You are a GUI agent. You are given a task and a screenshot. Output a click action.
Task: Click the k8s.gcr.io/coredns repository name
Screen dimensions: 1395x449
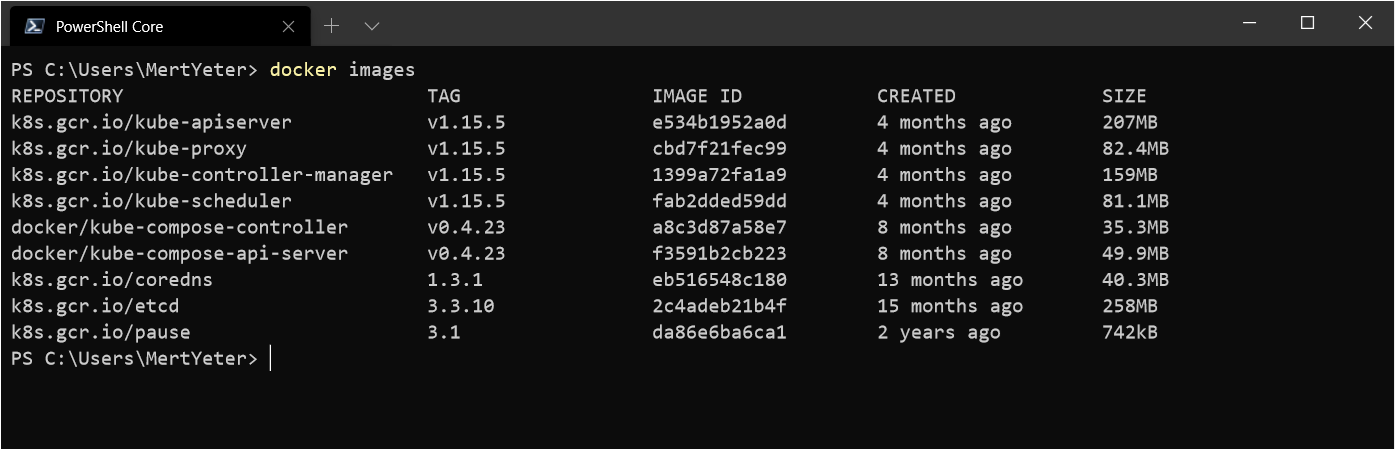(112, 280)
